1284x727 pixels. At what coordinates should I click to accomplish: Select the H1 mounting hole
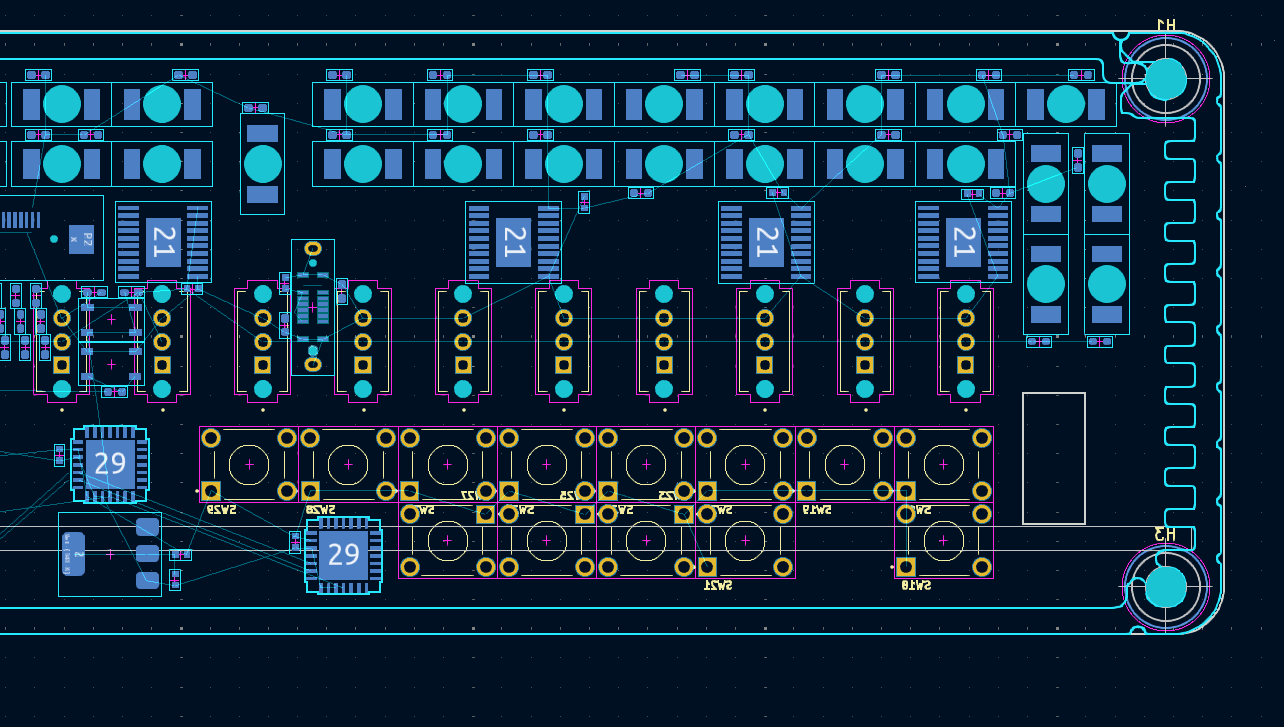(x=1165, y=79)
